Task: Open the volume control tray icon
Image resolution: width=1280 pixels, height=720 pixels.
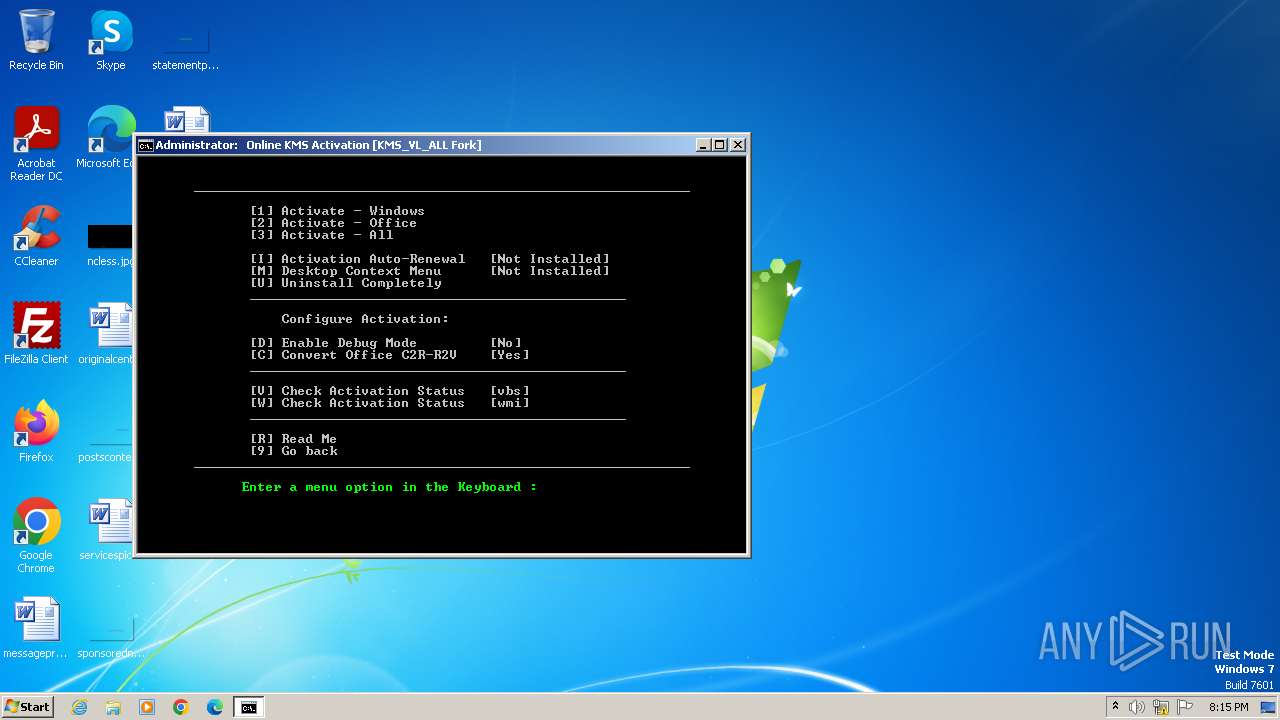Action: pyautogui.click(x=1137, y=707)
